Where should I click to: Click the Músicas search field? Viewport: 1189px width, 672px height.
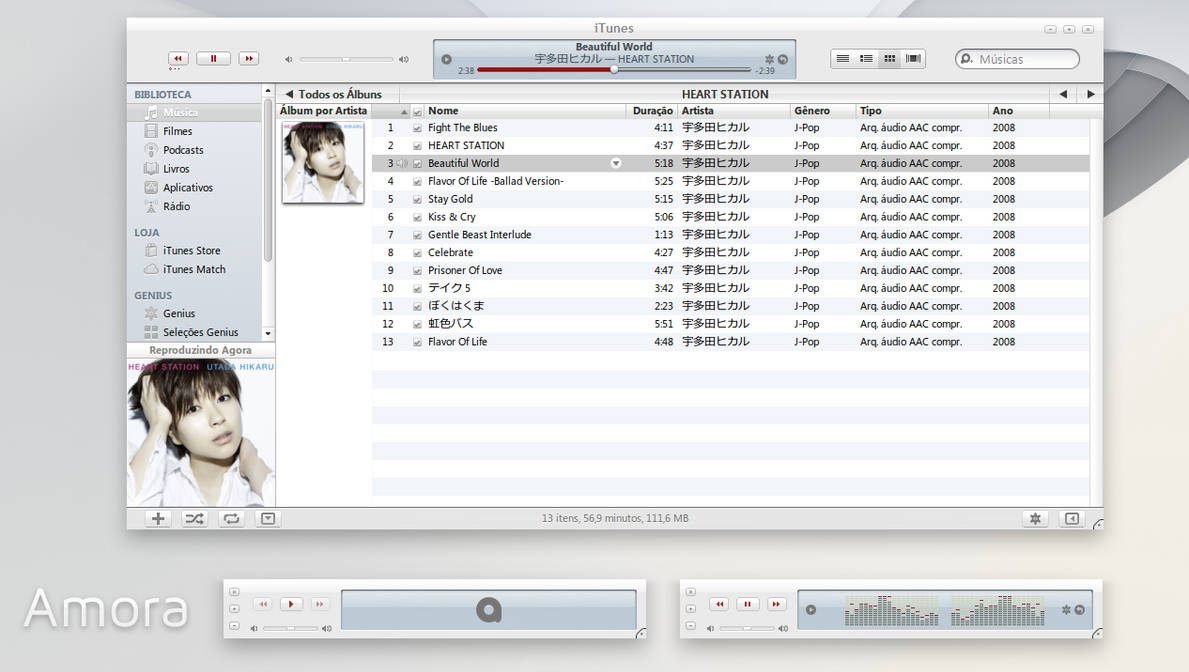point(1017,59)
